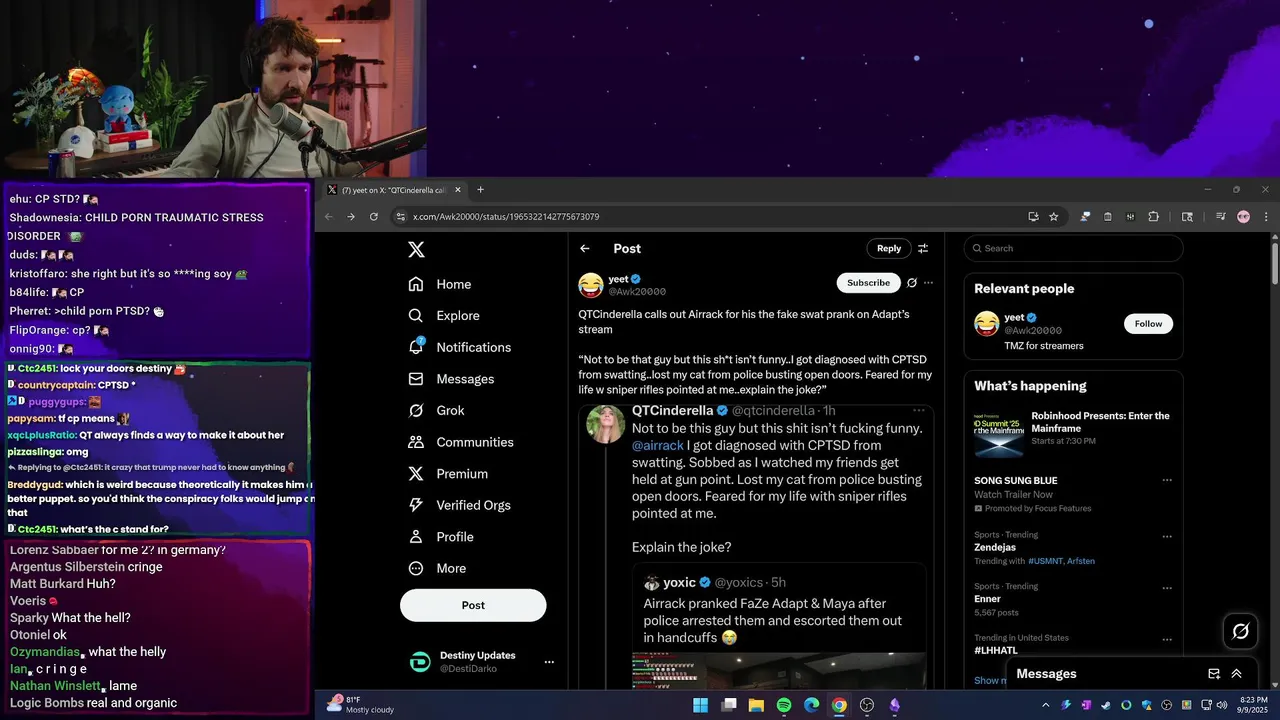The image size is (1280, 720).
Task: Click the page vertical scrollbar
Action: [x=1275, y=262]
